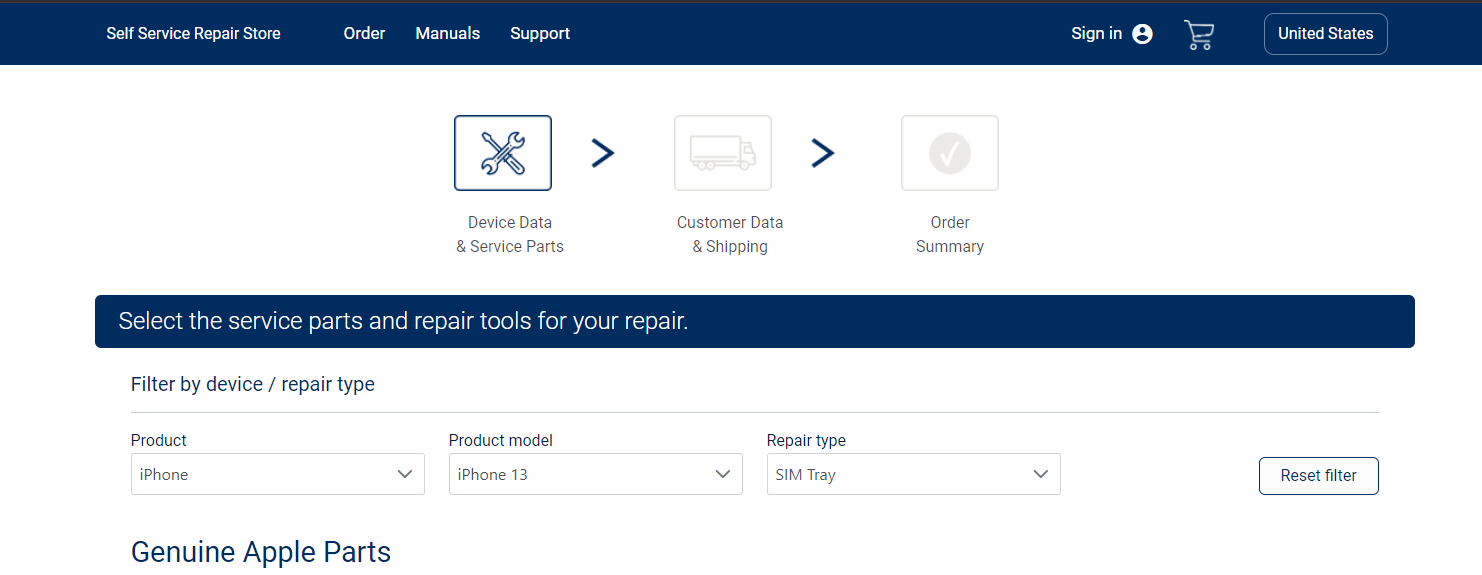
Task: Click the second chevron arrow before Order Summary
Action: [823, 153]
